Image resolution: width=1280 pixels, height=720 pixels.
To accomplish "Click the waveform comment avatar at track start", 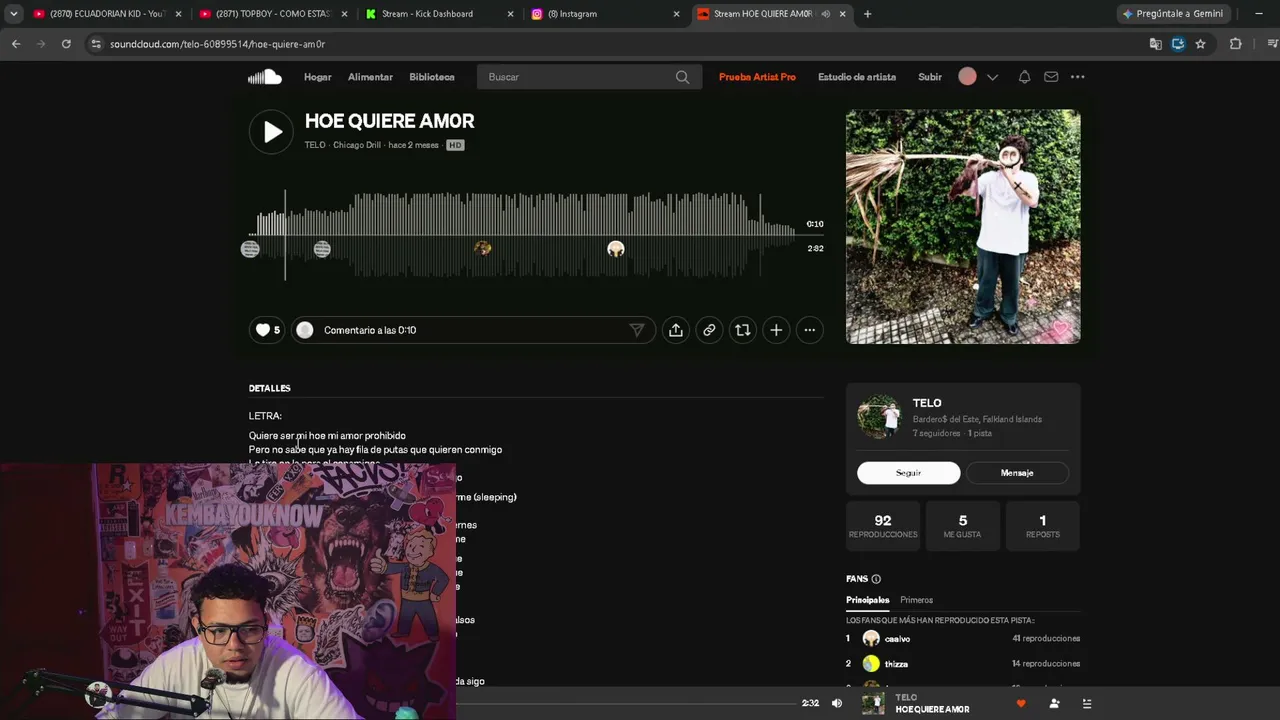I will [x=250, y=249].
